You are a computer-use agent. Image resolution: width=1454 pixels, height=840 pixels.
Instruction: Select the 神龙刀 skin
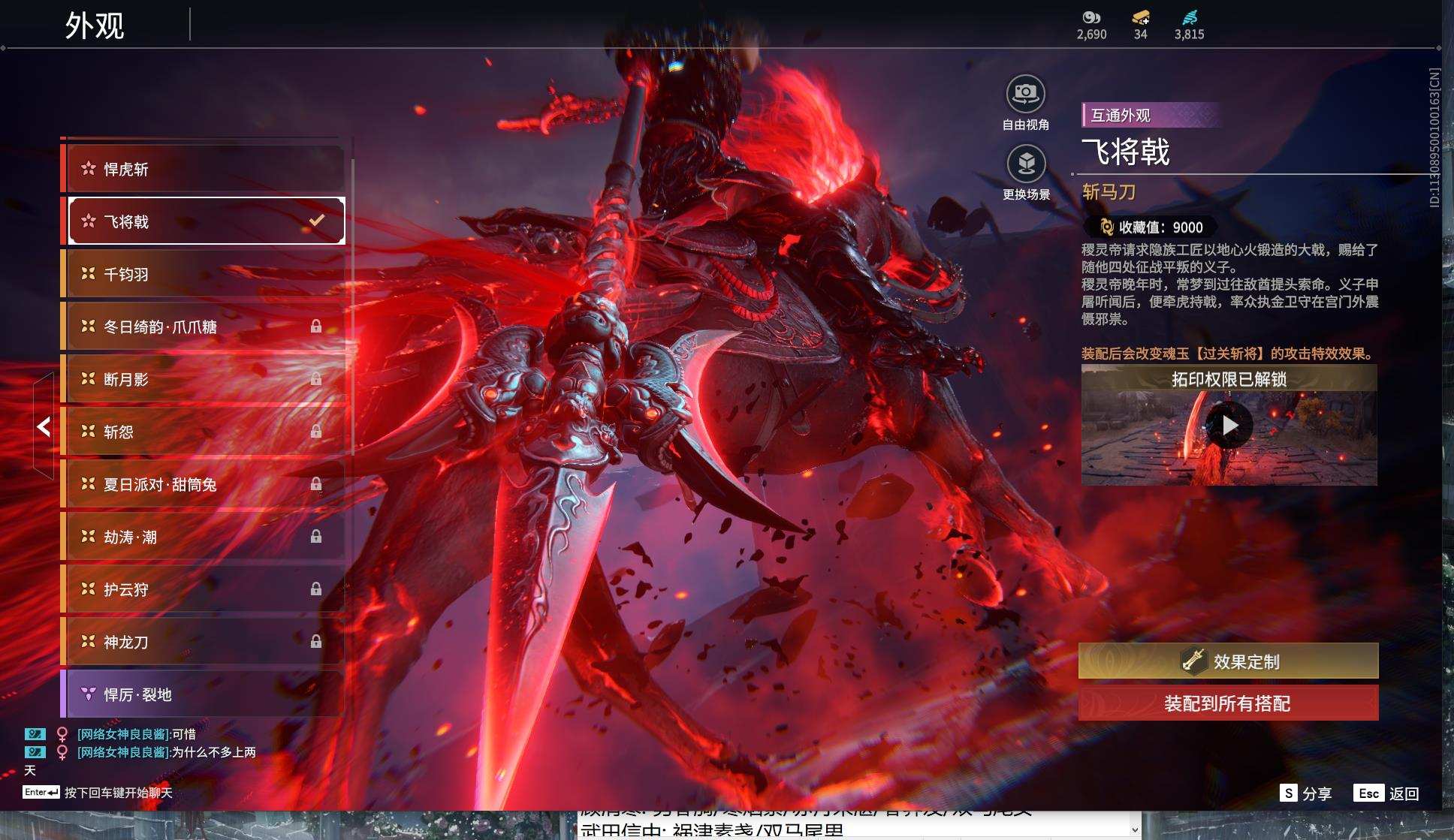tap(203, 642)
